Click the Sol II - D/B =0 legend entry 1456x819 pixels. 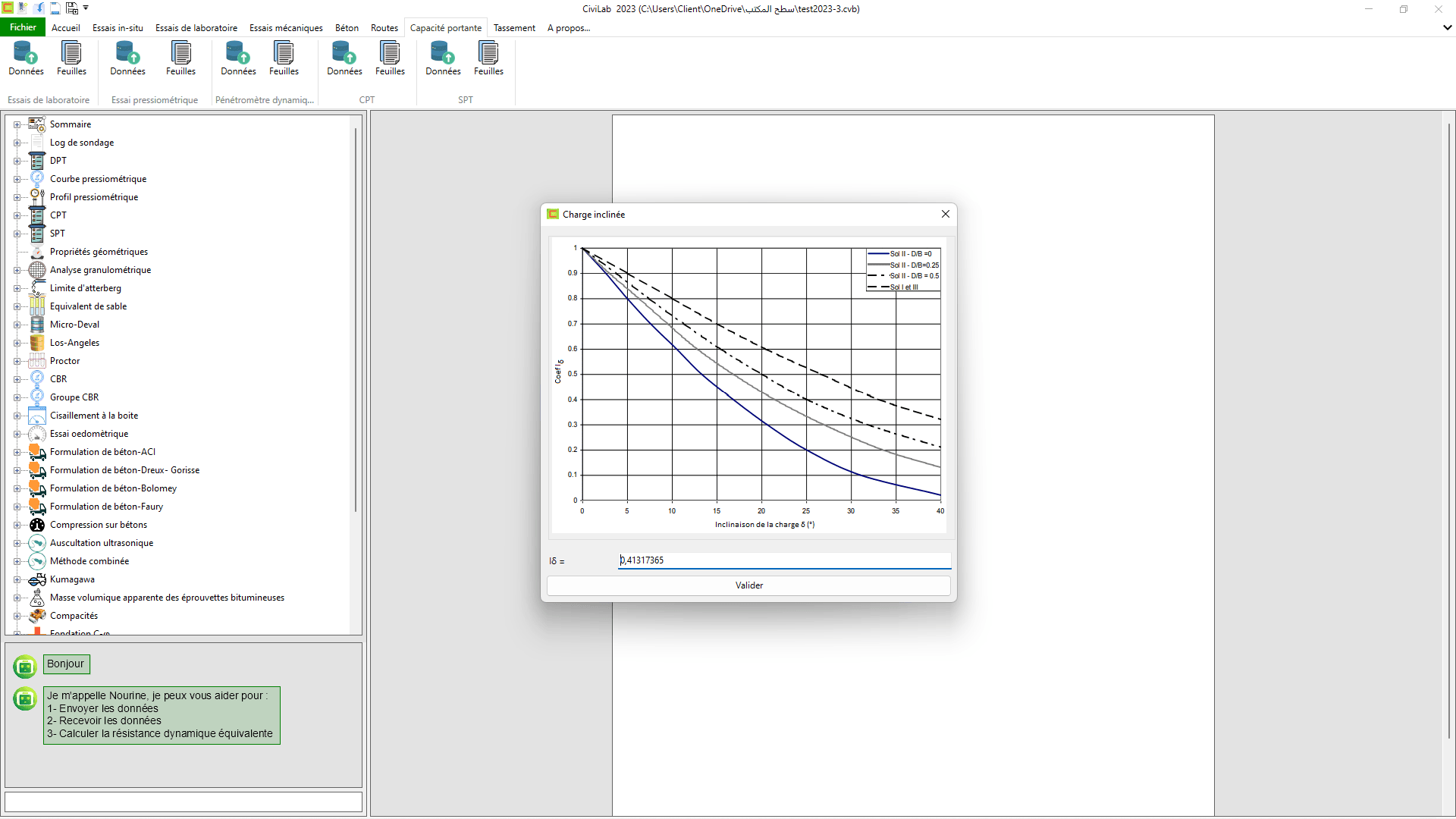(901, 254)
